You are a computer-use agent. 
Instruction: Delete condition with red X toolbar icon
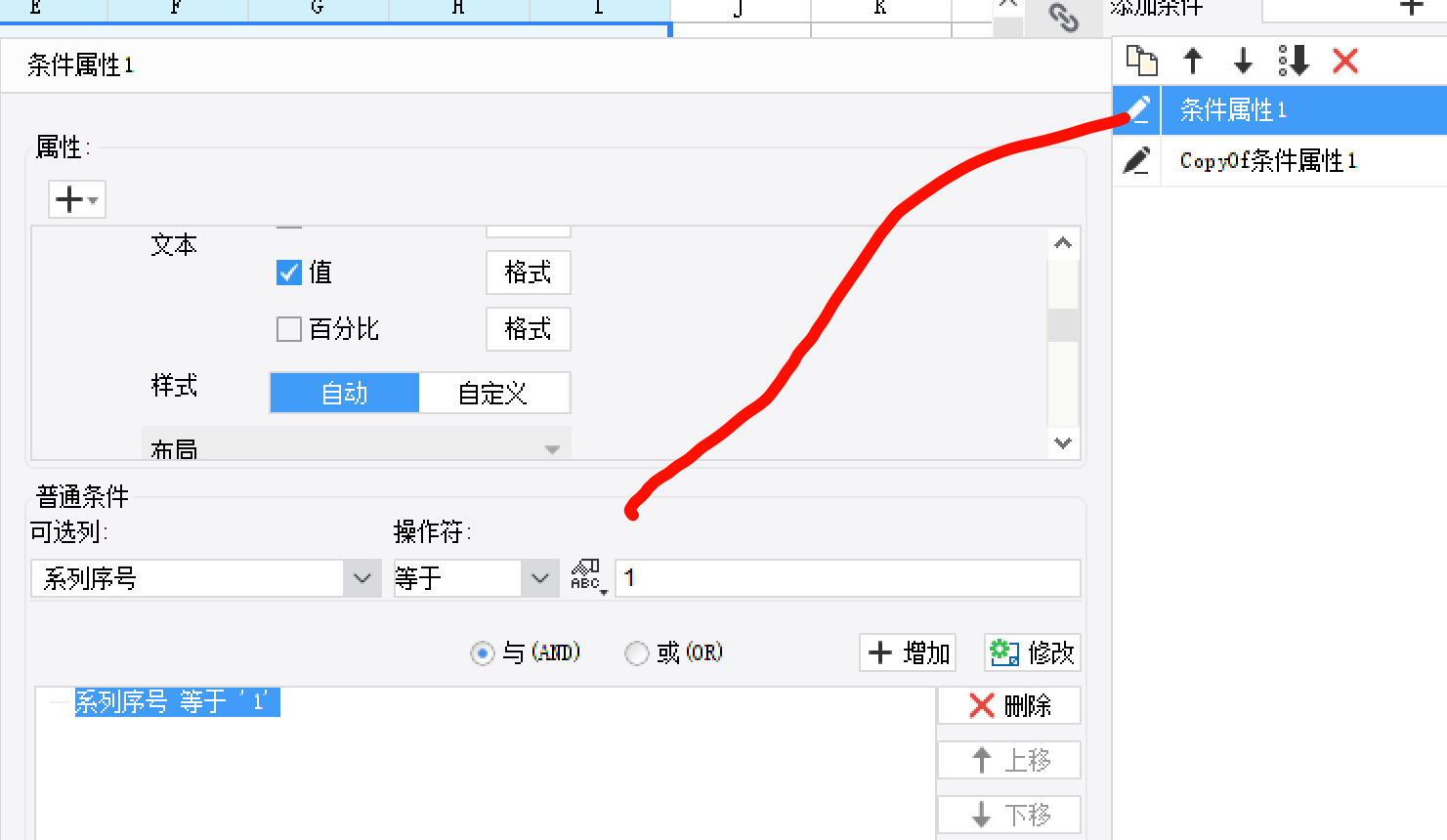[x=1345, y=61]
